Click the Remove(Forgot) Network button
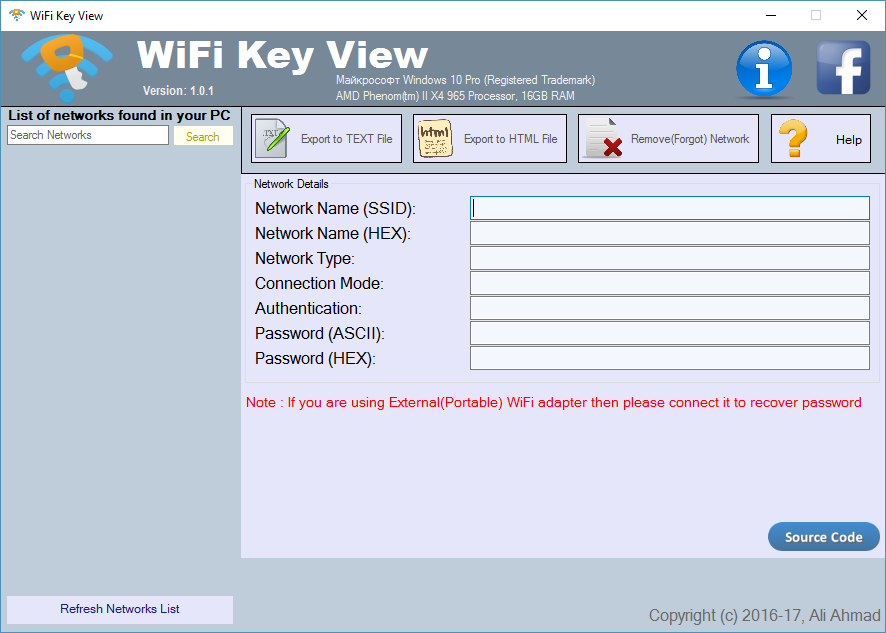This screenshot has height=633, width=886. (668, 138)
